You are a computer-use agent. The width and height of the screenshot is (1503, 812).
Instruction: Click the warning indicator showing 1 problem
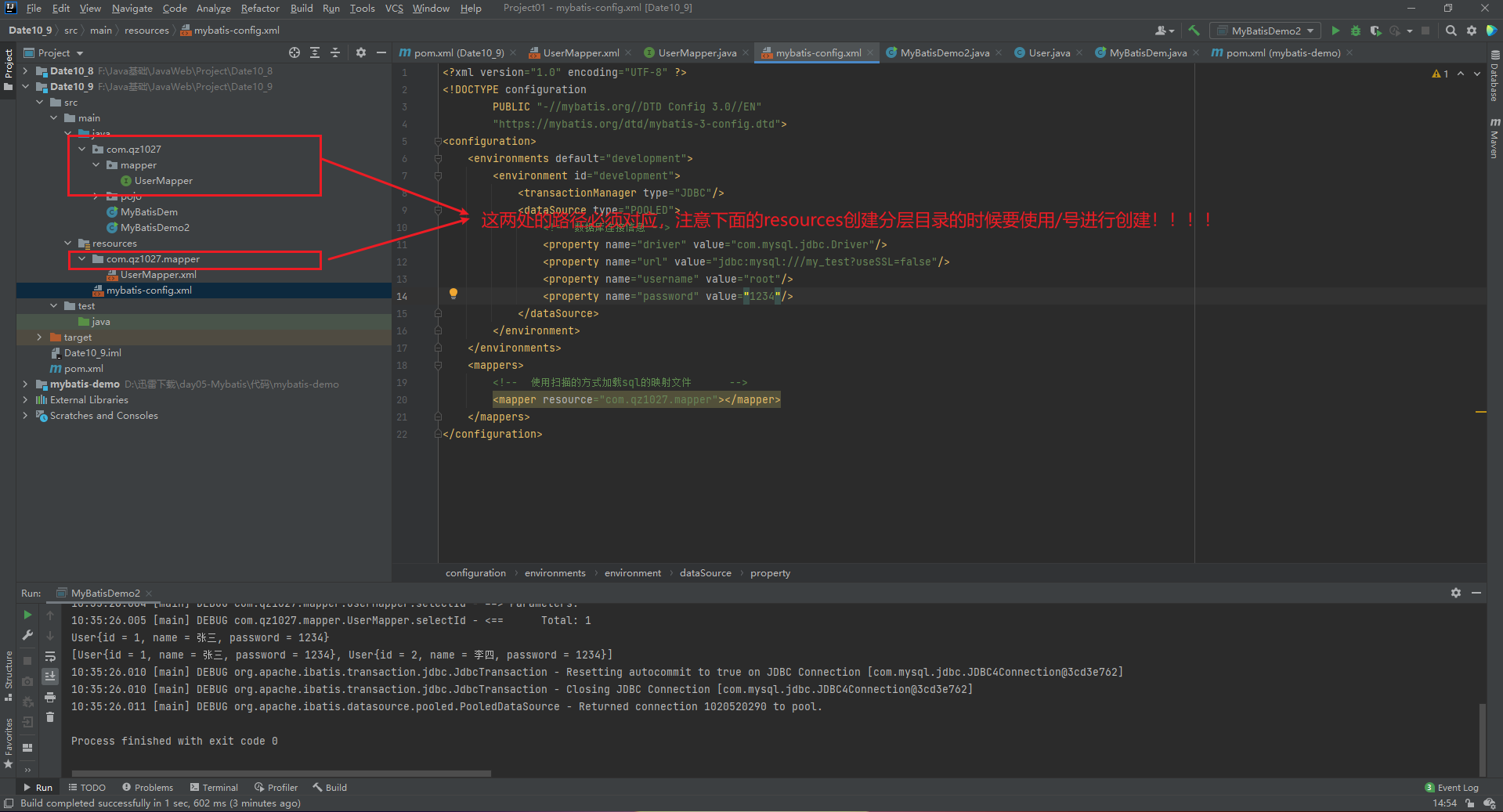(x=1440, y=74)
